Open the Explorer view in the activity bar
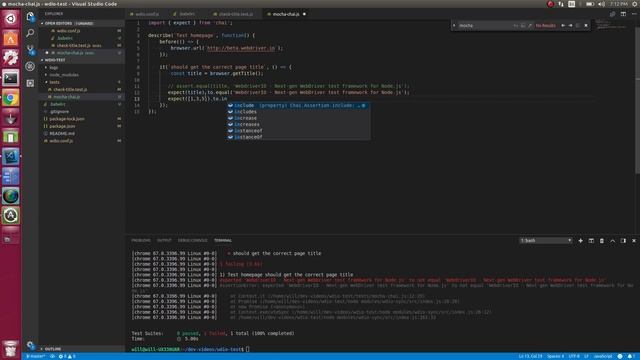 30,17
